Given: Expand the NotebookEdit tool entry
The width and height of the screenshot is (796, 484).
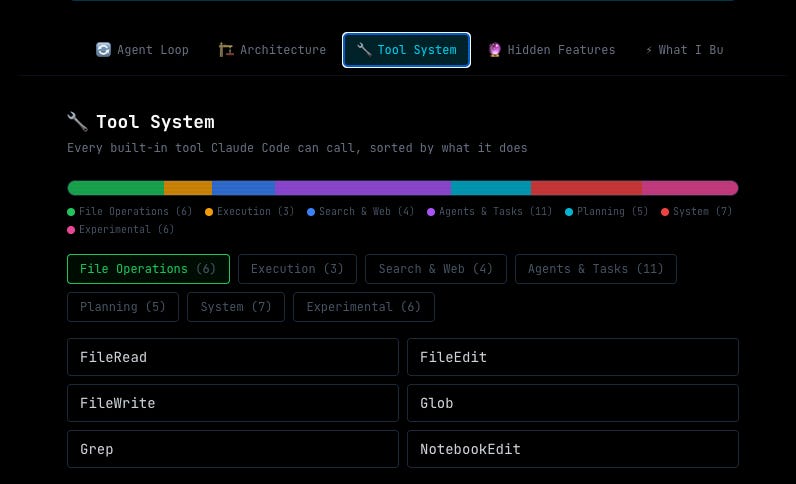Looking at the screenshot, I should tap(573, 449).
